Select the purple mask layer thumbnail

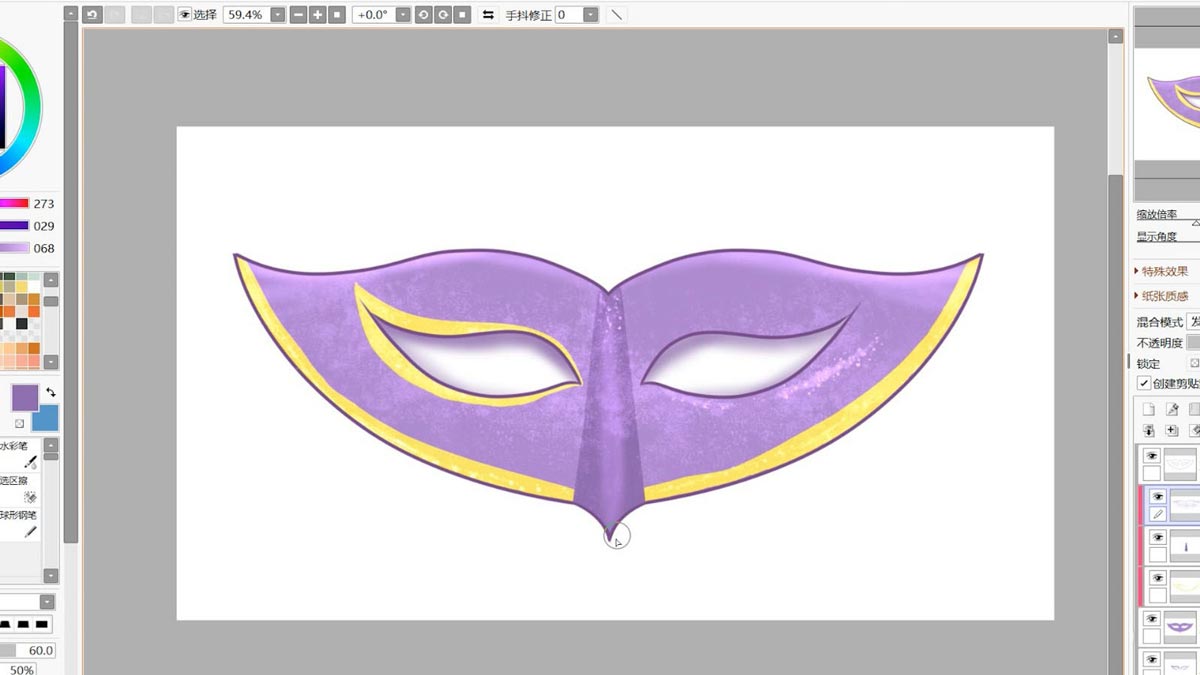[1182, 627]
